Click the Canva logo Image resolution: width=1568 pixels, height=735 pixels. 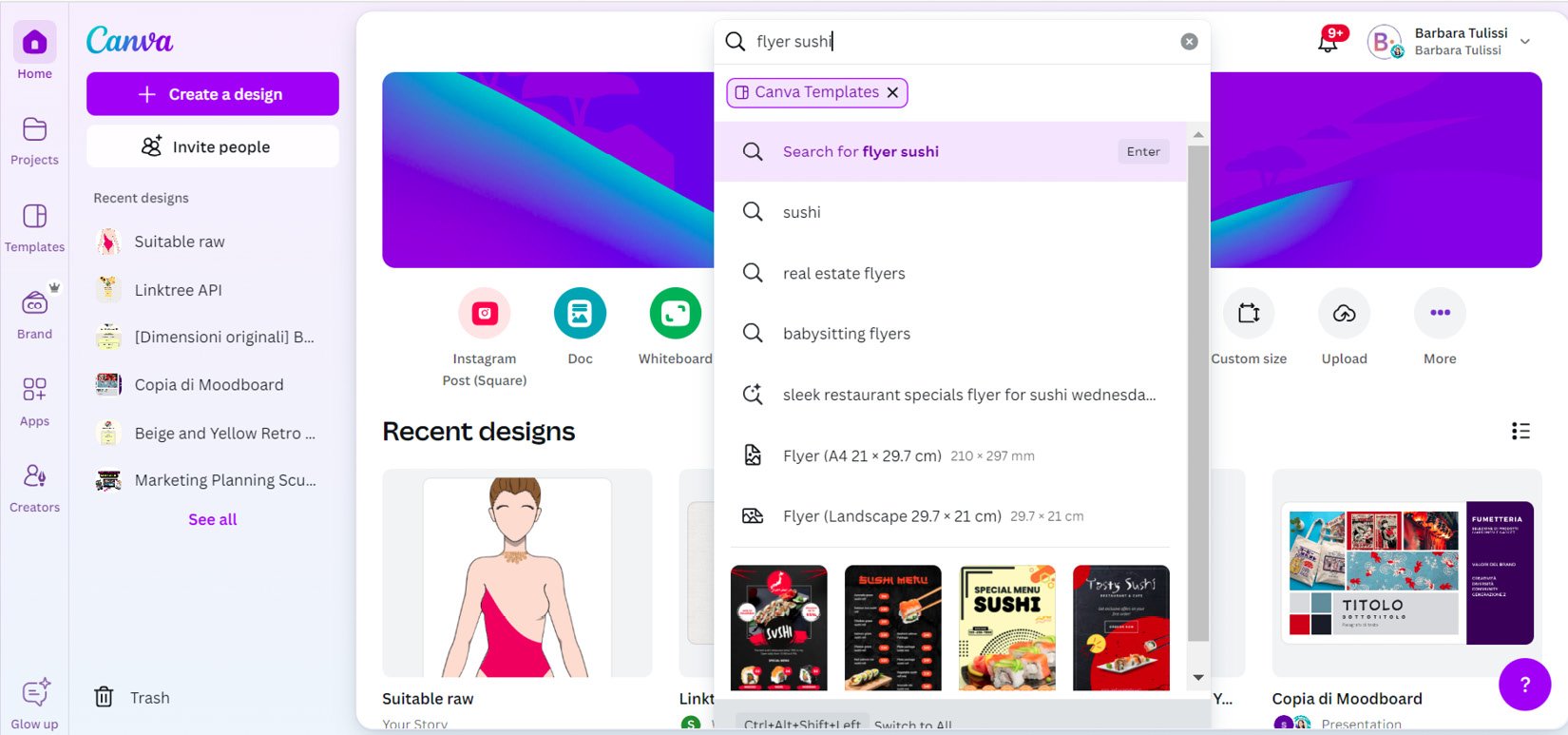click(x=129, y=40)
